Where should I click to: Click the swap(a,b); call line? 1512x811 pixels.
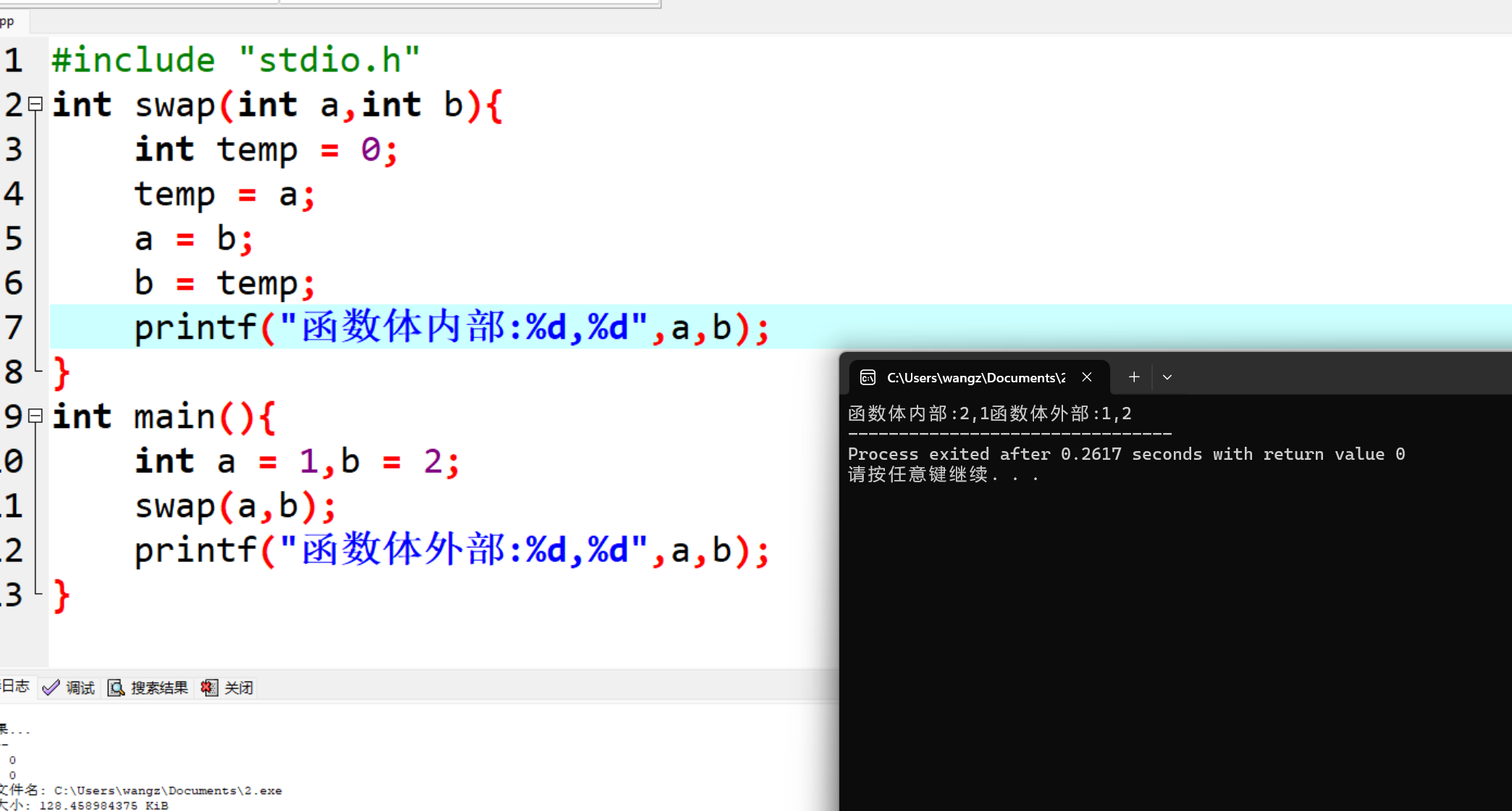(x=235, y=505)
